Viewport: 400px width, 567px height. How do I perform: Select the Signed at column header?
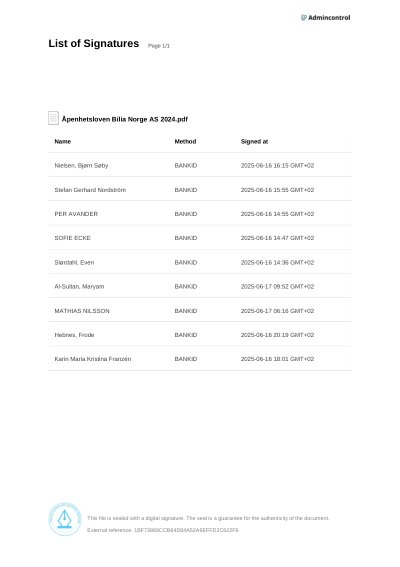point(254,141)
